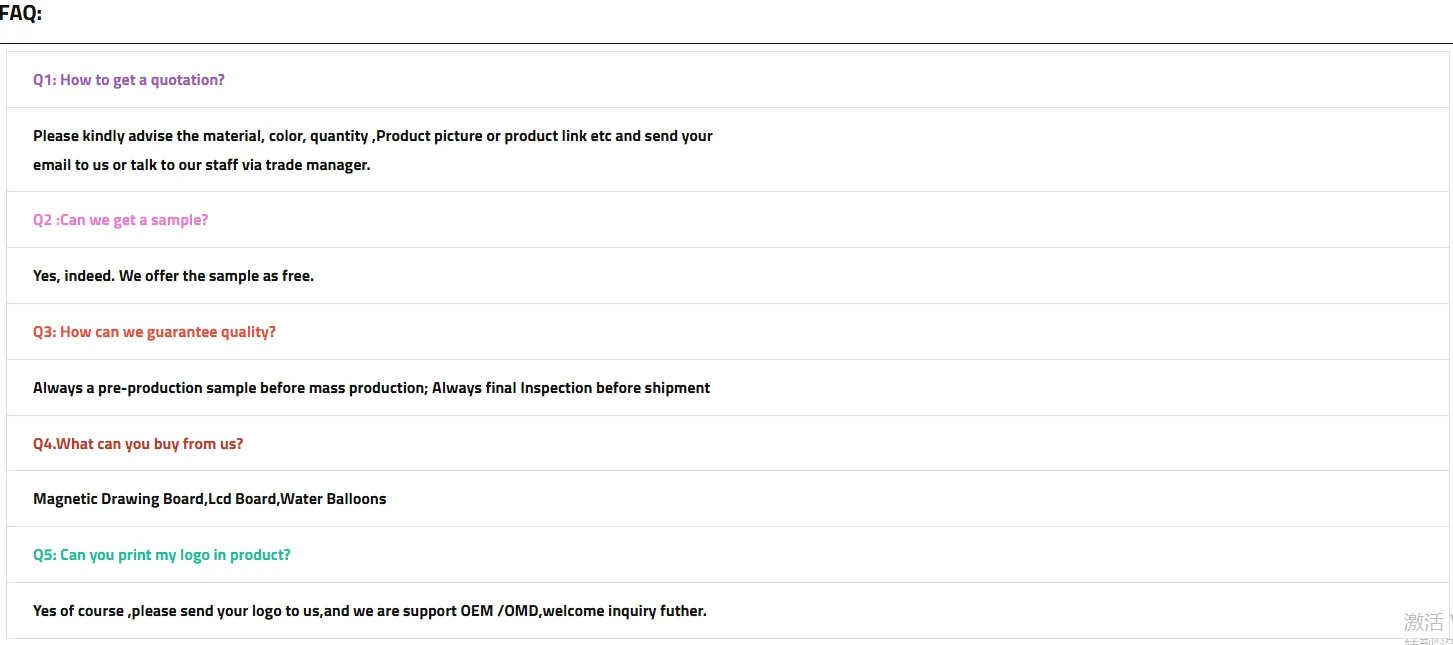Select the 'Q3: How can we guarantee quality?' row

coord(154,332)
